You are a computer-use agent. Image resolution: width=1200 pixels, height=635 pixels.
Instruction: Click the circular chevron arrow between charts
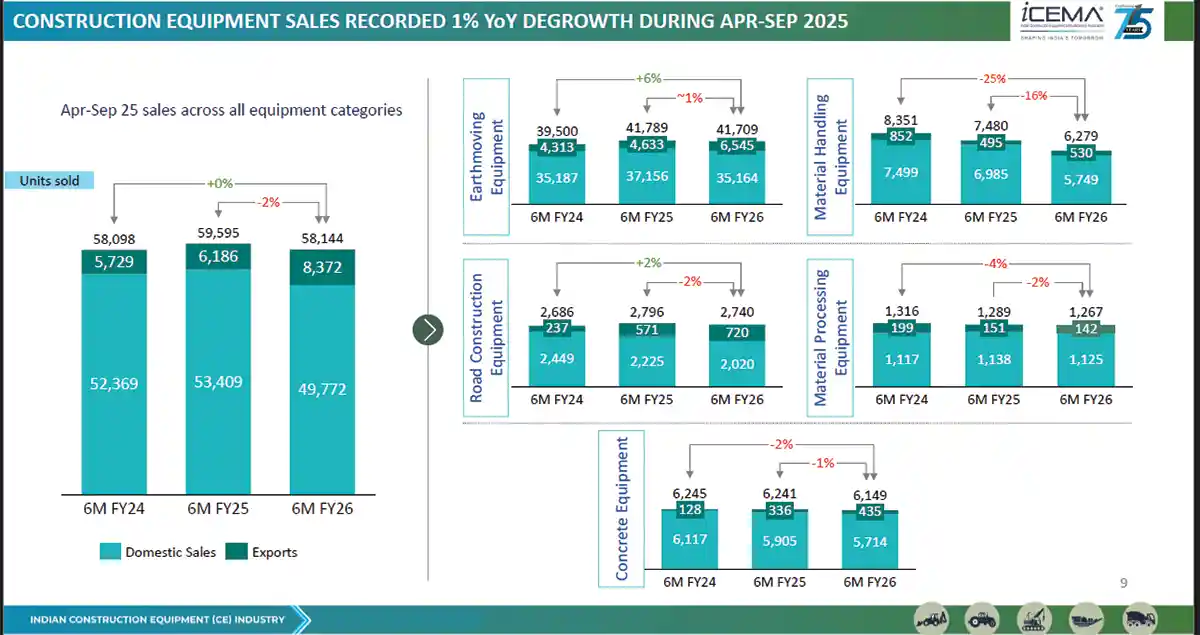coord(428,329)
